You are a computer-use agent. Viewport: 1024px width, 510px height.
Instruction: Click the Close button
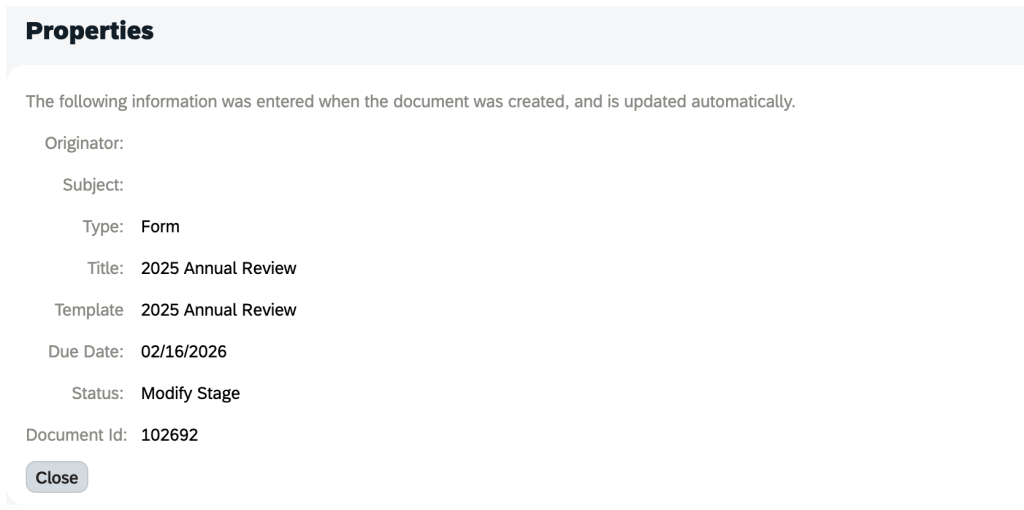[57, 477]
